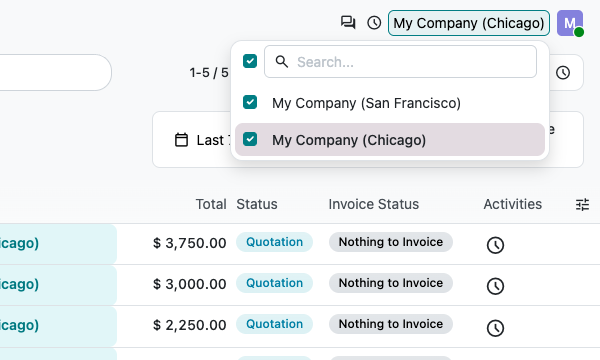
Task: Uncheck My Company (San Francisco) checkbox
Action: pyautogui.click(x=250, y=102)
